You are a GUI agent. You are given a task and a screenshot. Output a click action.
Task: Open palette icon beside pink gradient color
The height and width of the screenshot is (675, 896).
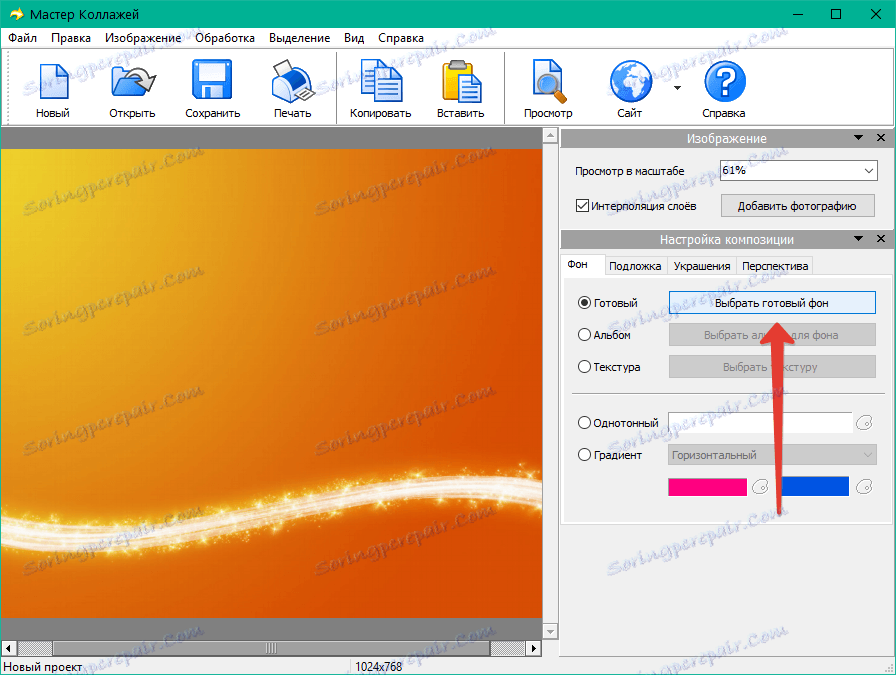[760, 487]
